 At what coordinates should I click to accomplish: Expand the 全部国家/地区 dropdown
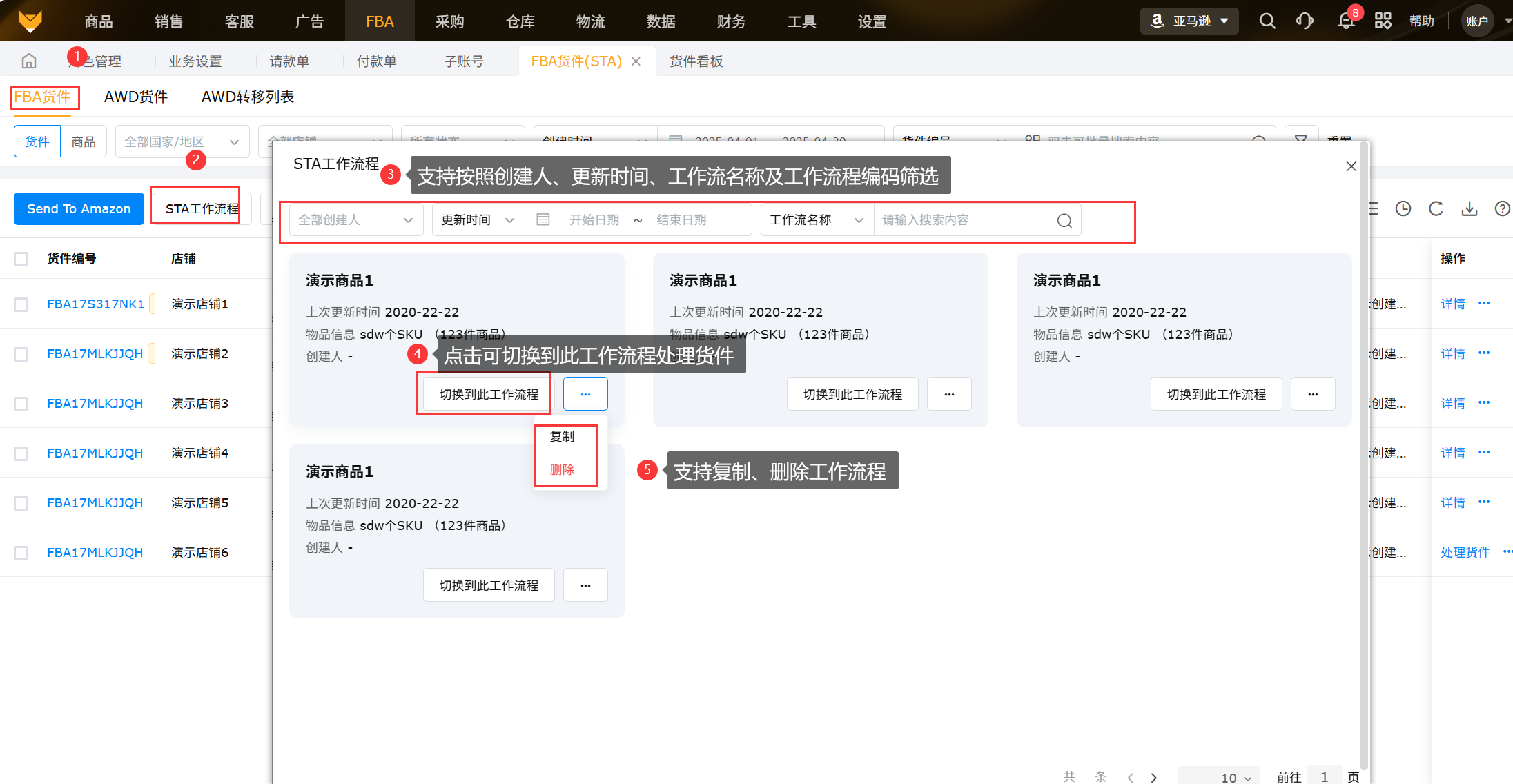click(x=182, y=141)
